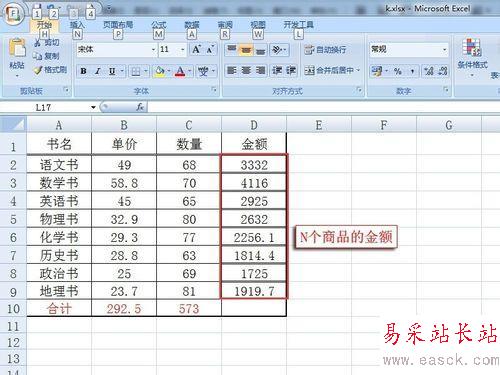Click the 合并后居中 merge and center button
This screenshot has width=500, height=375.
click(329, 71)
